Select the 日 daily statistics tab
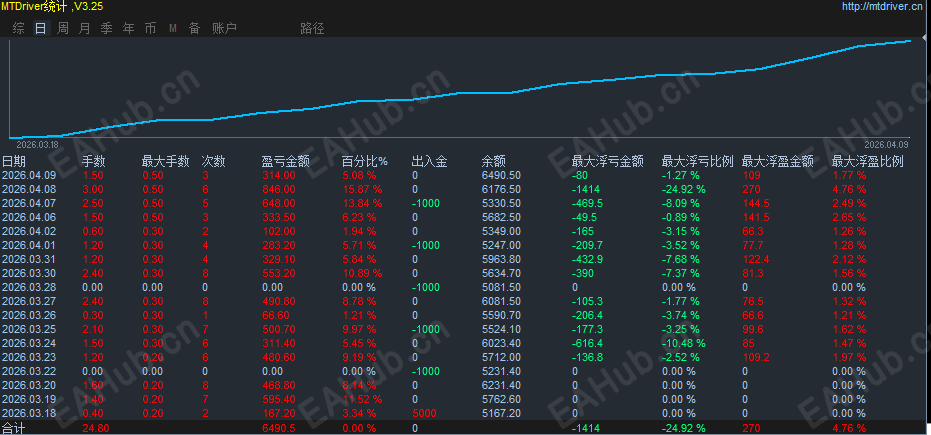Screen dimensions: 931x435 click(40, 28)
